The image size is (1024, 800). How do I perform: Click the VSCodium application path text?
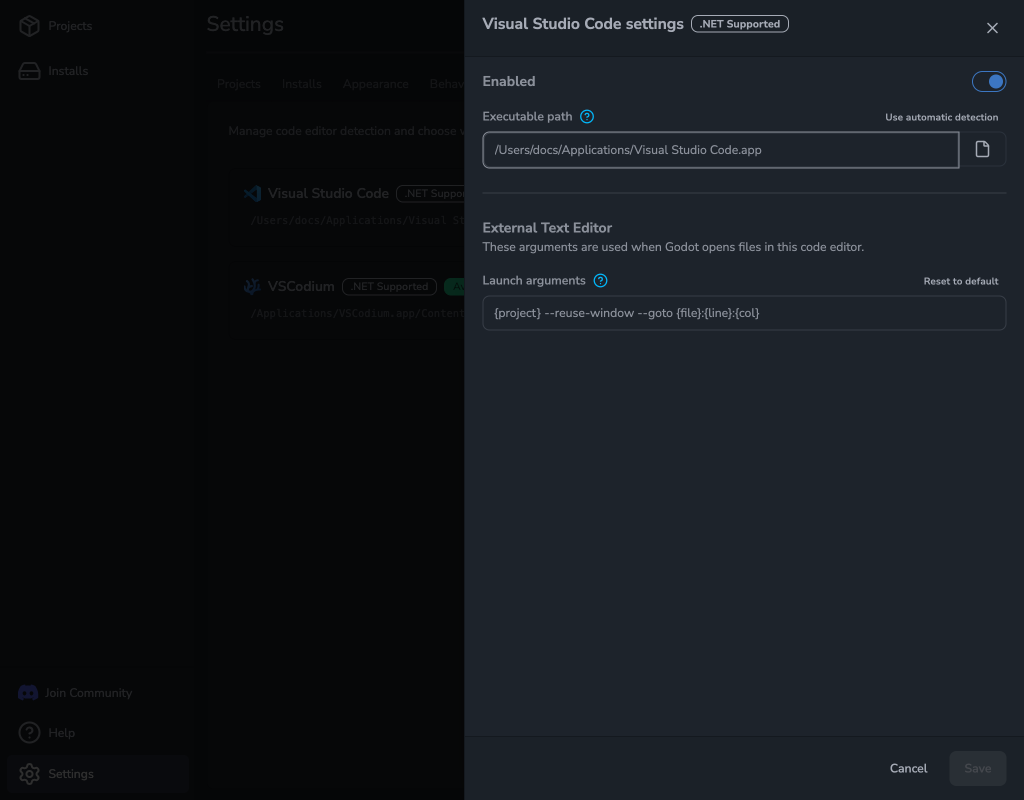[357, 313]
